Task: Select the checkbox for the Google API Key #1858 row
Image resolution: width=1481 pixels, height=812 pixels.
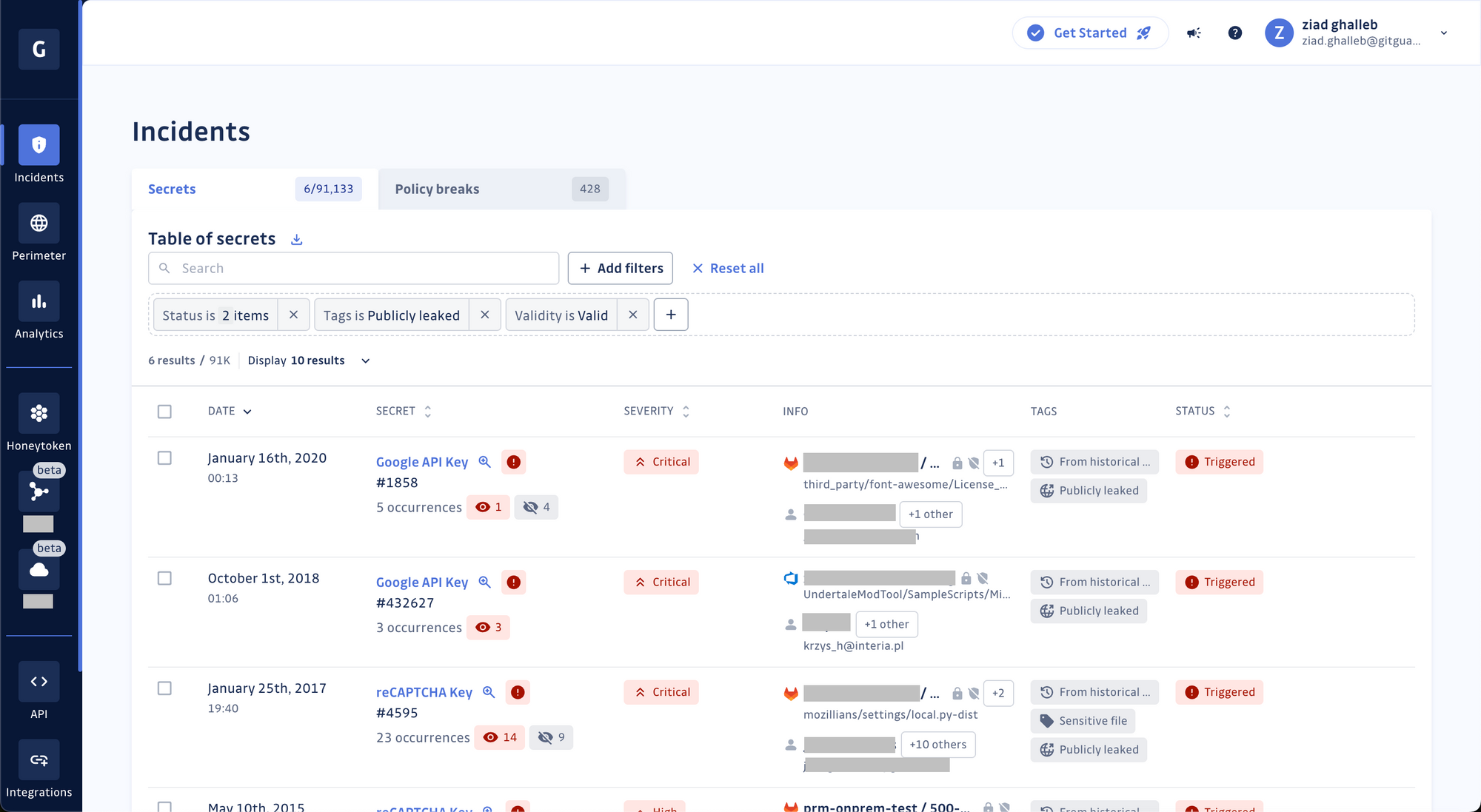Action: [164, 458]
